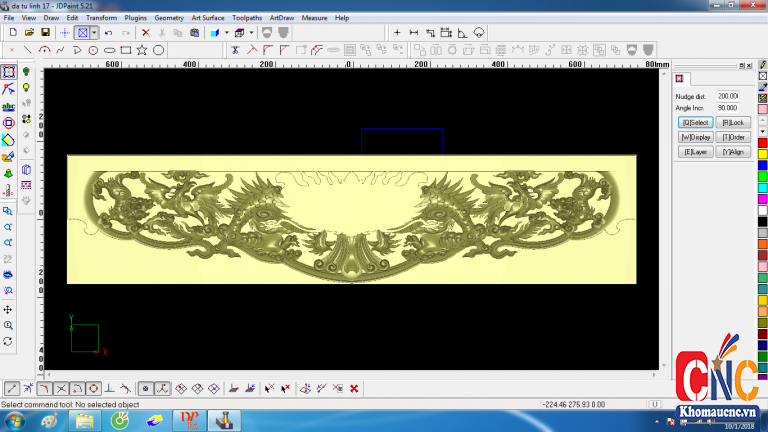Open the Art Surface menu
768x432 pixels.
207,18
